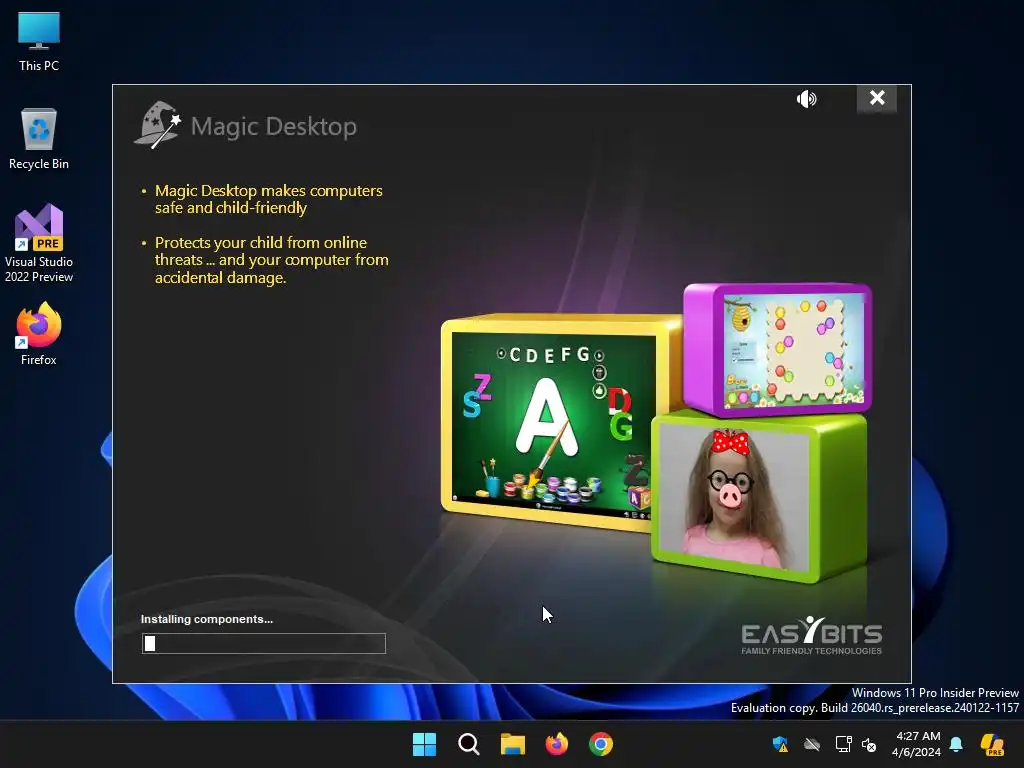Click the girl photo green thumbnail
This screenshot has height=768, width=1024.
pyautogui.click(x=760, y=496)
